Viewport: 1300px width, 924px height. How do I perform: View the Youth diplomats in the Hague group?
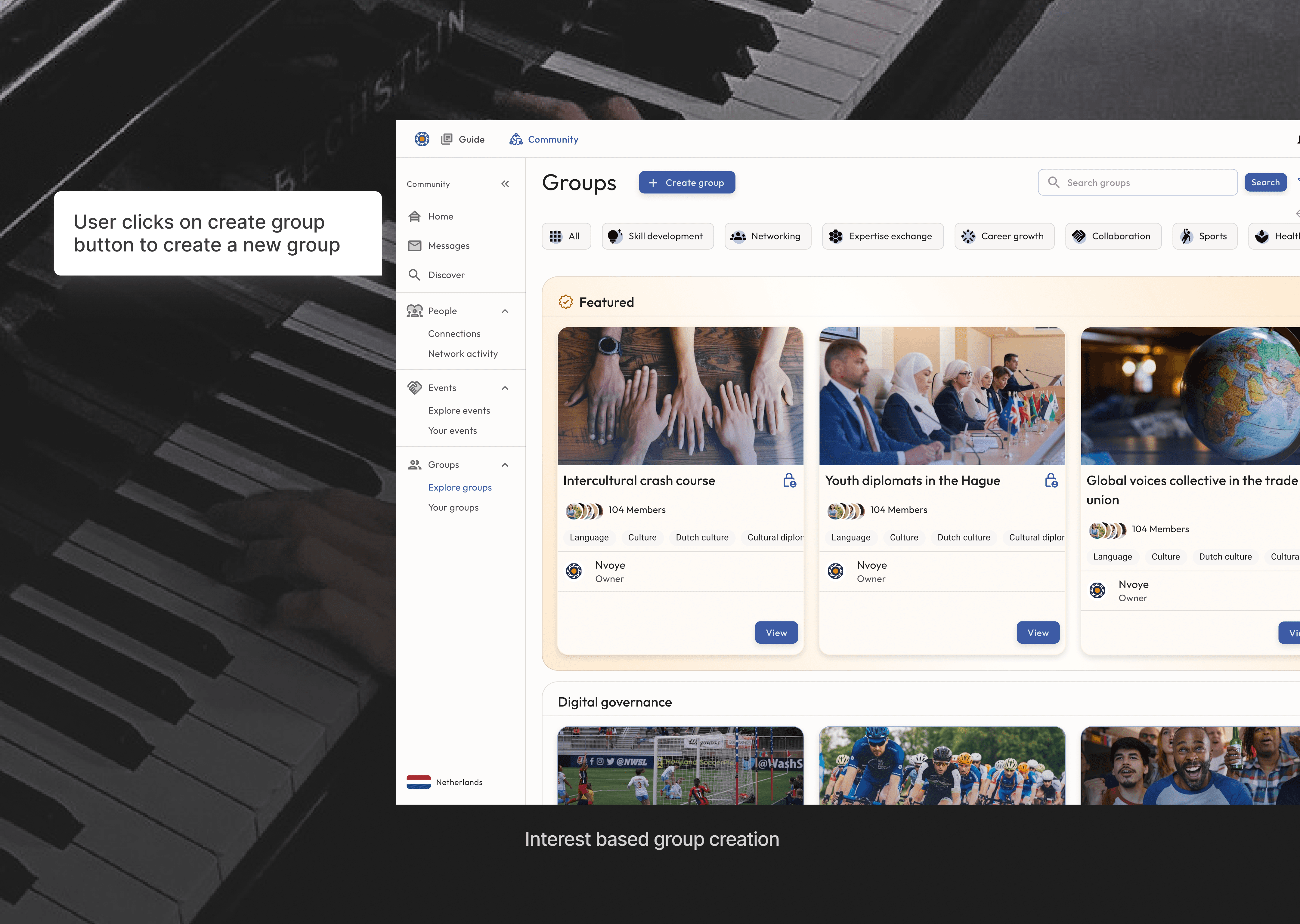pyautogui.click(x=1038, y=633)
